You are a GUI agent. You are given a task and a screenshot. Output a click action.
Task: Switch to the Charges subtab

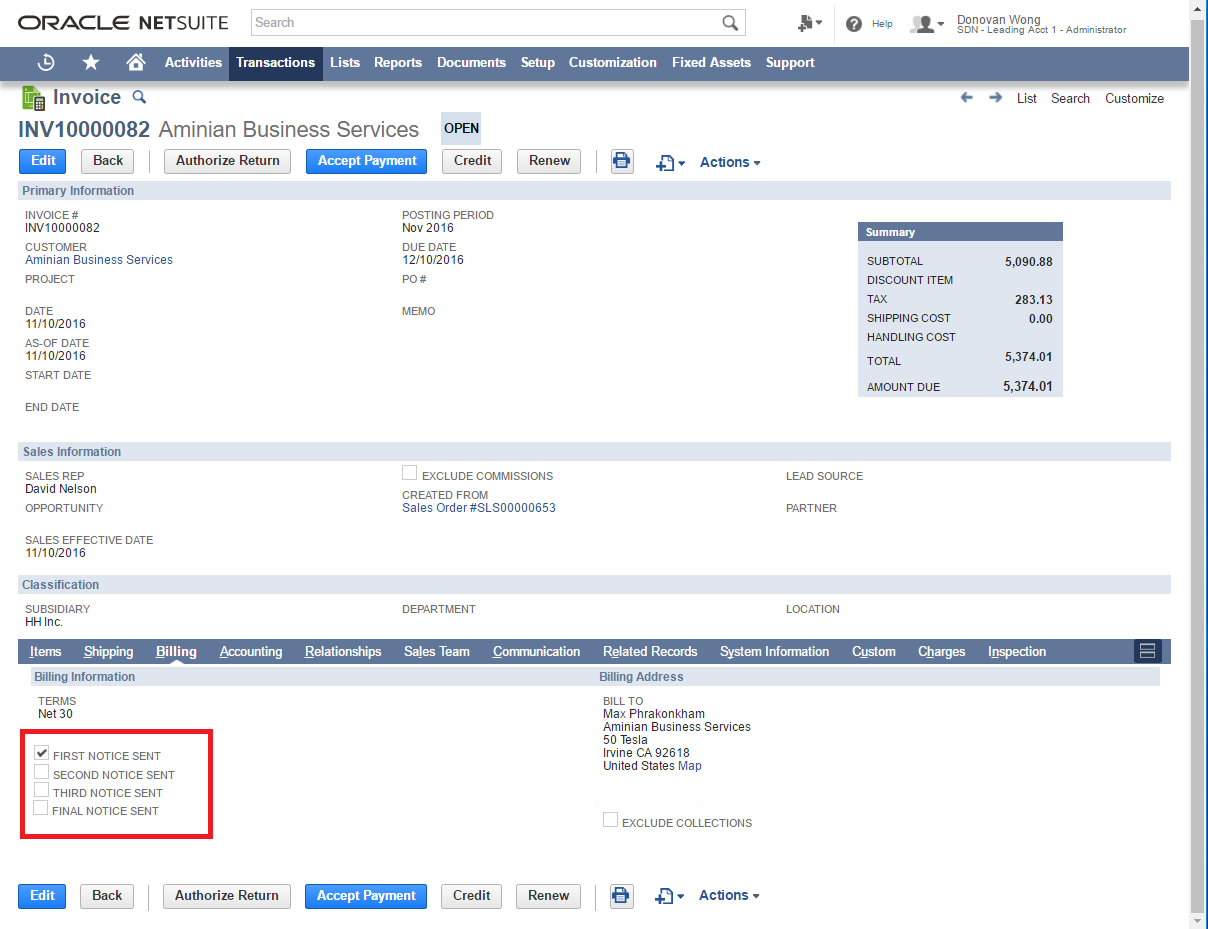(x=942, y=651)
